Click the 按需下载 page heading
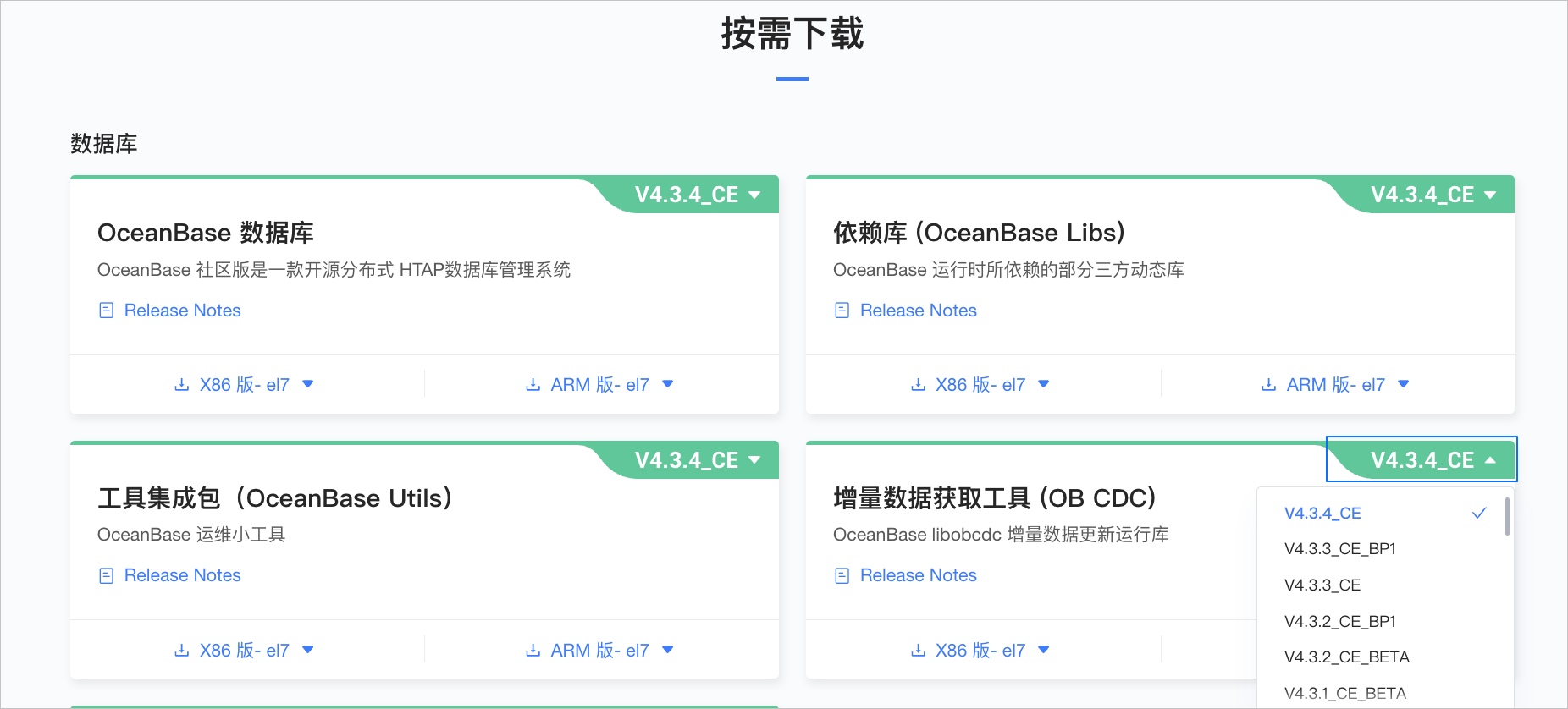This screenshot has height=709, width=1568. pos(792,34)
